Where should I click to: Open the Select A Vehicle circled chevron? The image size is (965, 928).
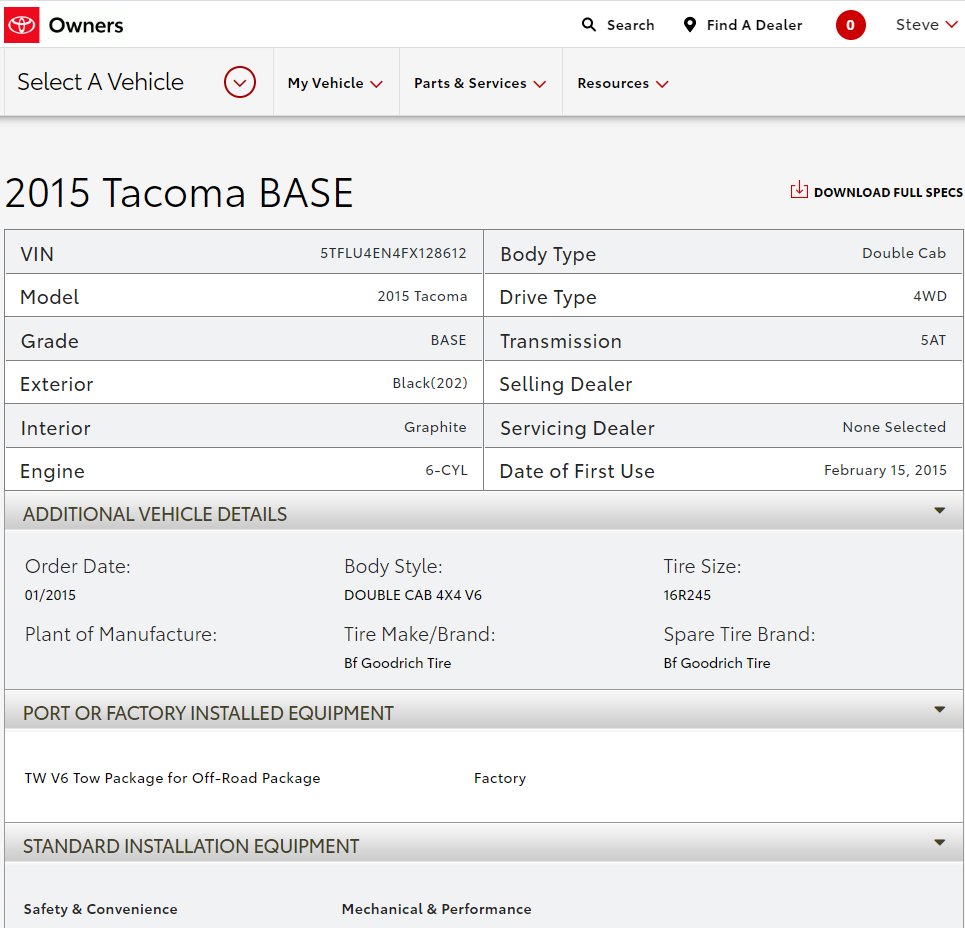tap(239, 82)
